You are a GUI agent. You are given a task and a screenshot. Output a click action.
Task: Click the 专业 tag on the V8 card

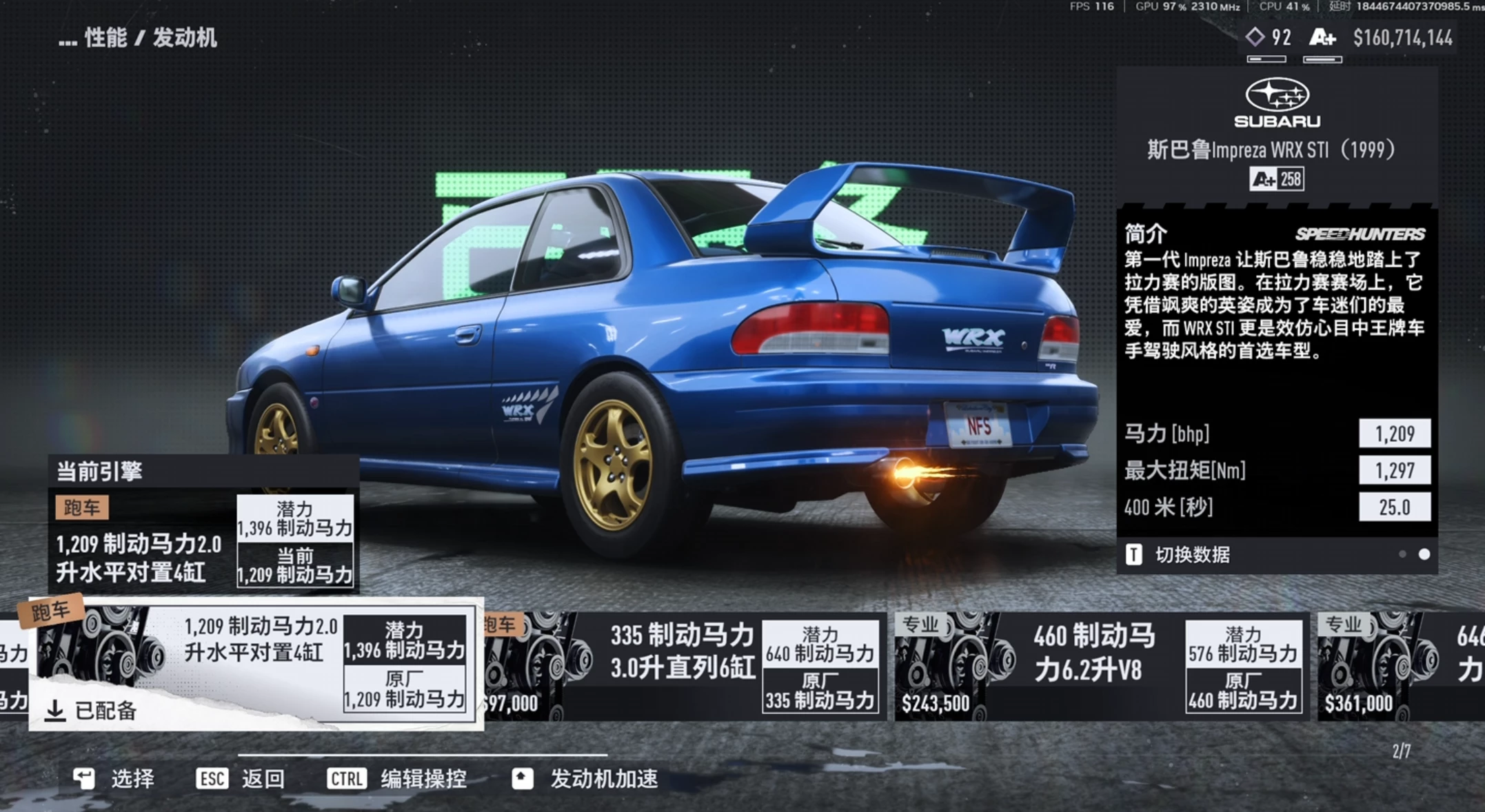pyautogui.click(x=920, y=625)
